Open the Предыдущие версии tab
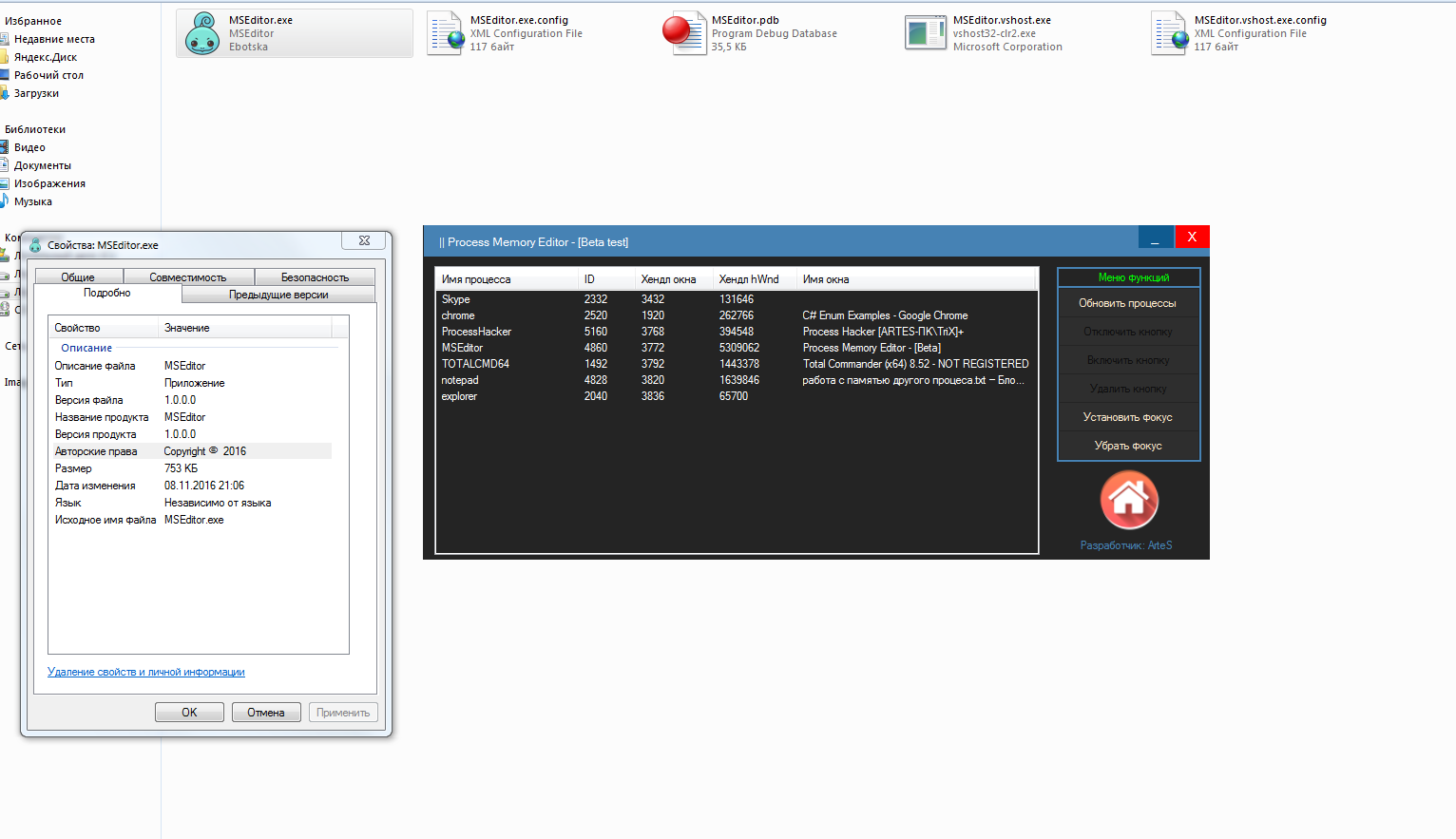Screen dimensions: 1456x839 pyautogui.click(x=278, y=295)
